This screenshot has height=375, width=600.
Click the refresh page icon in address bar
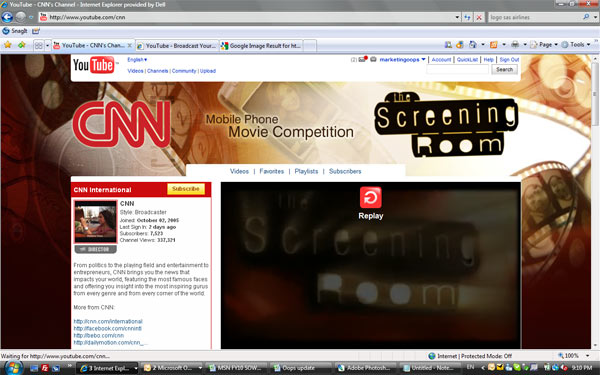click(467, 18)
